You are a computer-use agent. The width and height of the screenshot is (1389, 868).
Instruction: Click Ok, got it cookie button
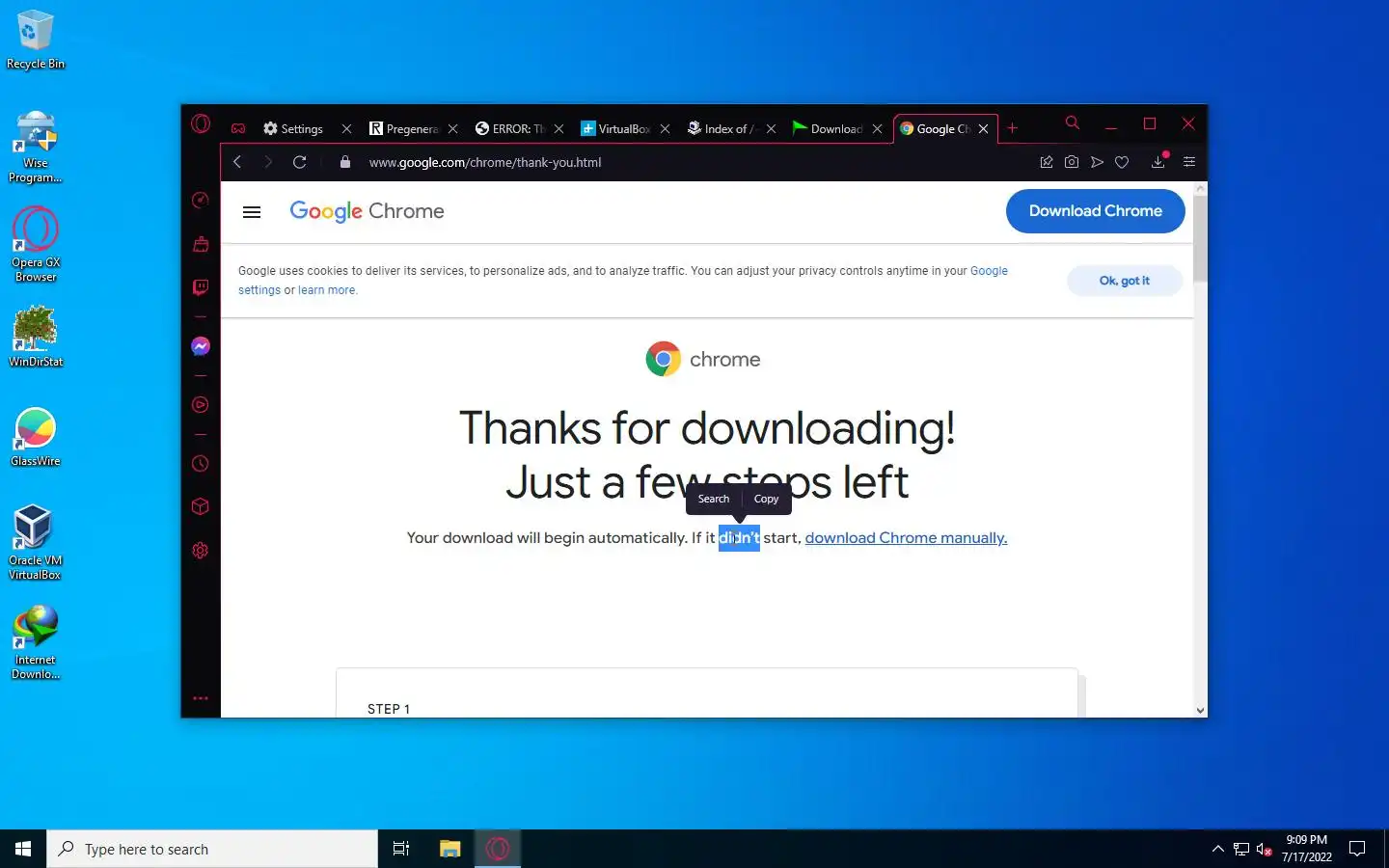pos(1125,281)
